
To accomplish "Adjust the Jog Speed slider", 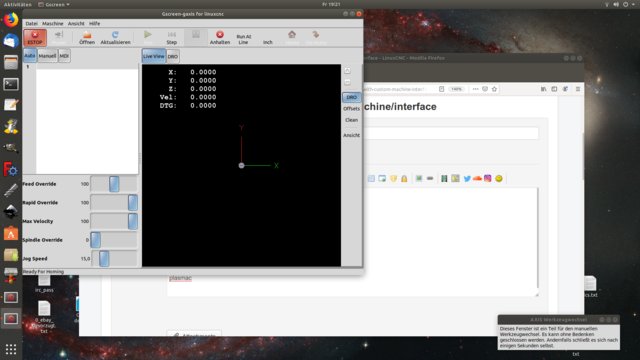I will pyautogui.click(x=115, y=259).
